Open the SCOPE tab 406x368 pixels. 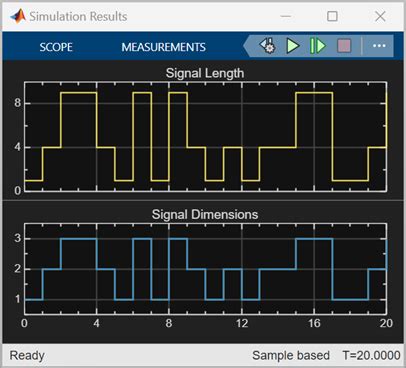56,47
